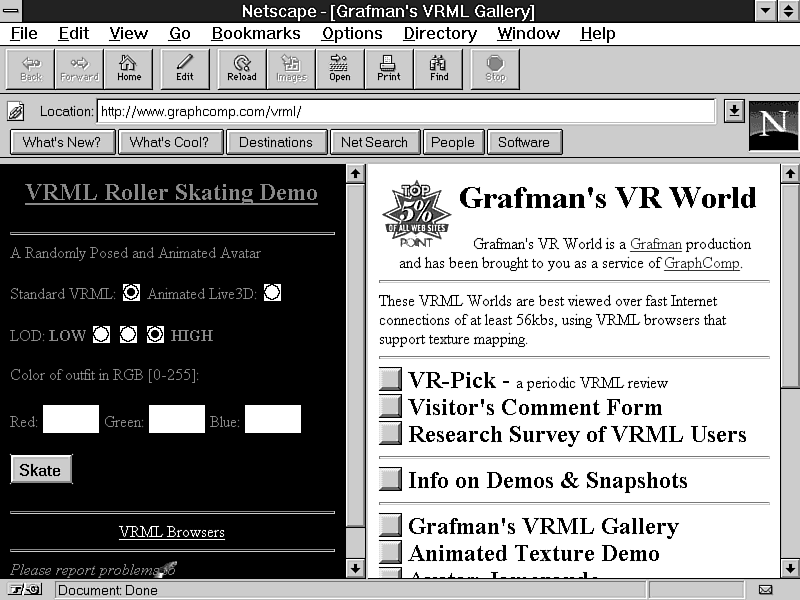Click the Home toolbar icon

[129, 68]
